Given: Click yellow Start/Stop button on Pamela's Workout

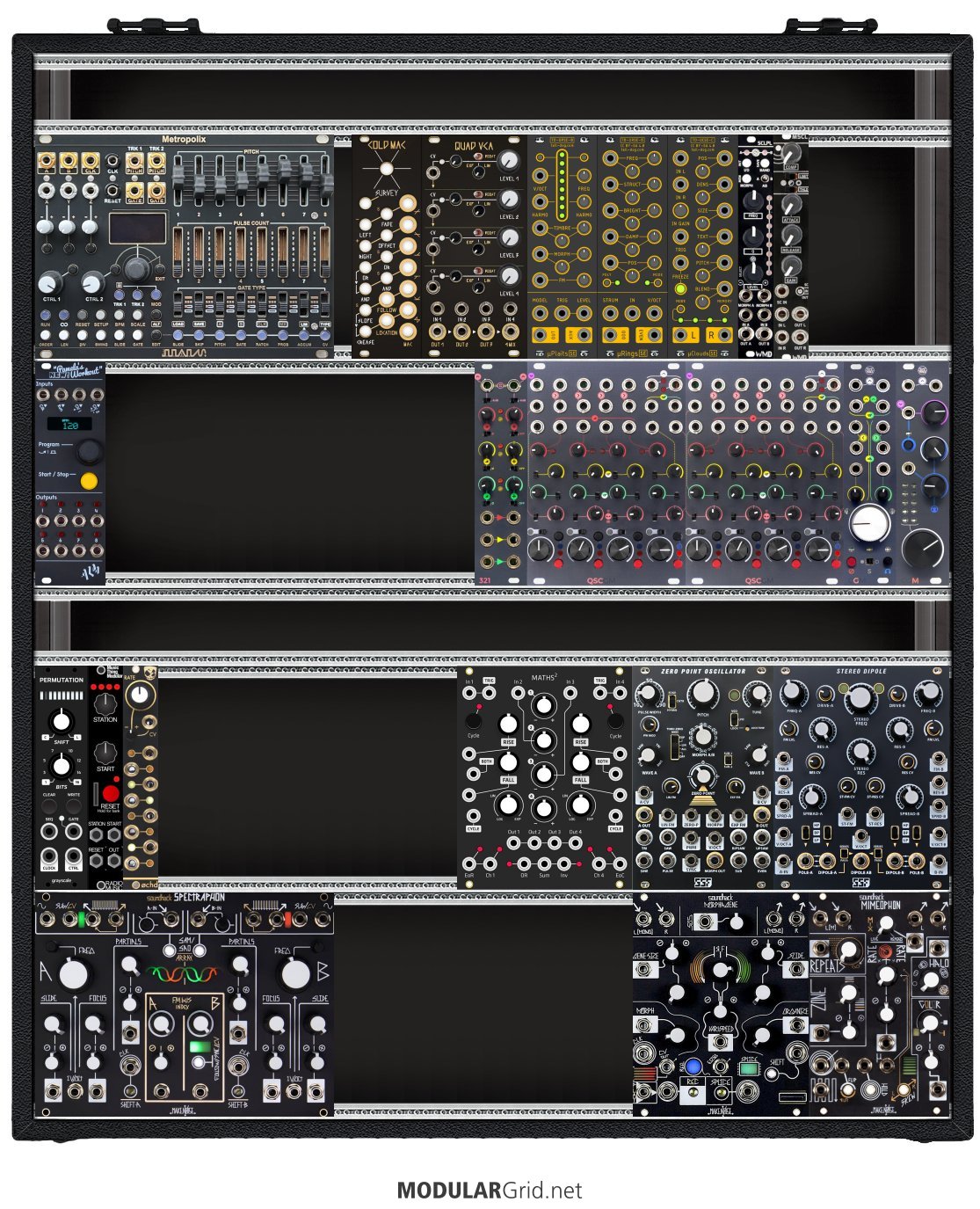Looking at the screenshot, I should (x=89, y=481).
